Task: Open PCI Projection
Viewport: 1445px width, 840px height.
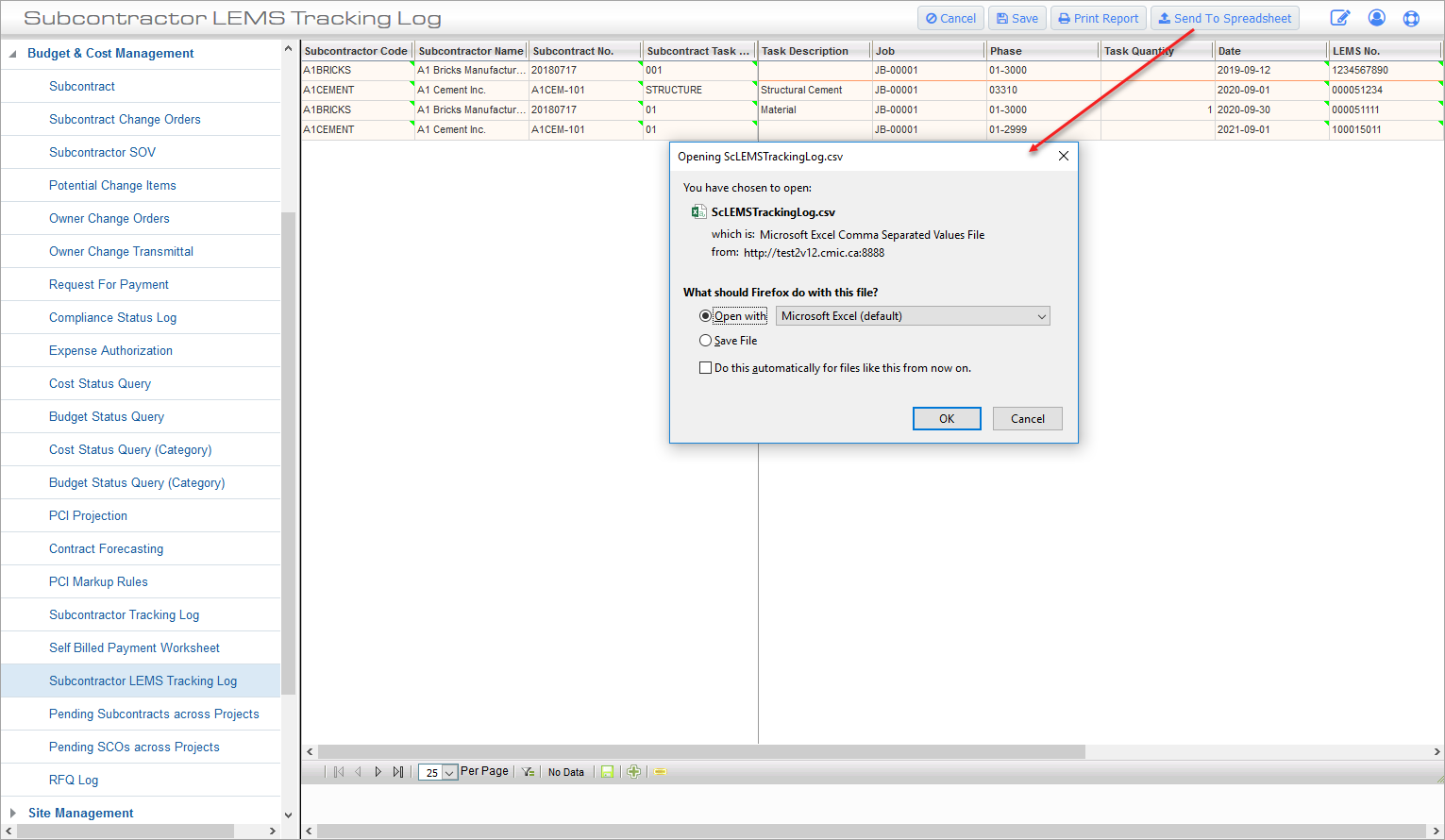Action: pos(88,515)
